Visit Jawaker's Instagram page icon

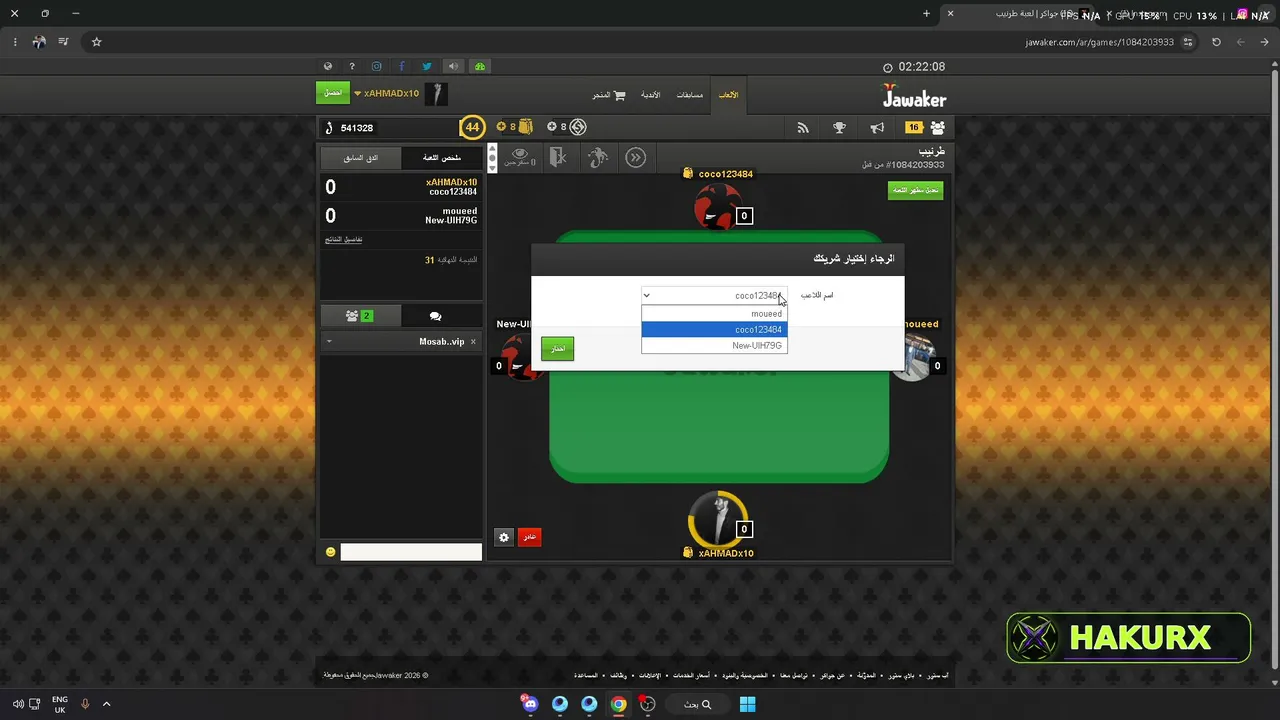click(377, 67)
